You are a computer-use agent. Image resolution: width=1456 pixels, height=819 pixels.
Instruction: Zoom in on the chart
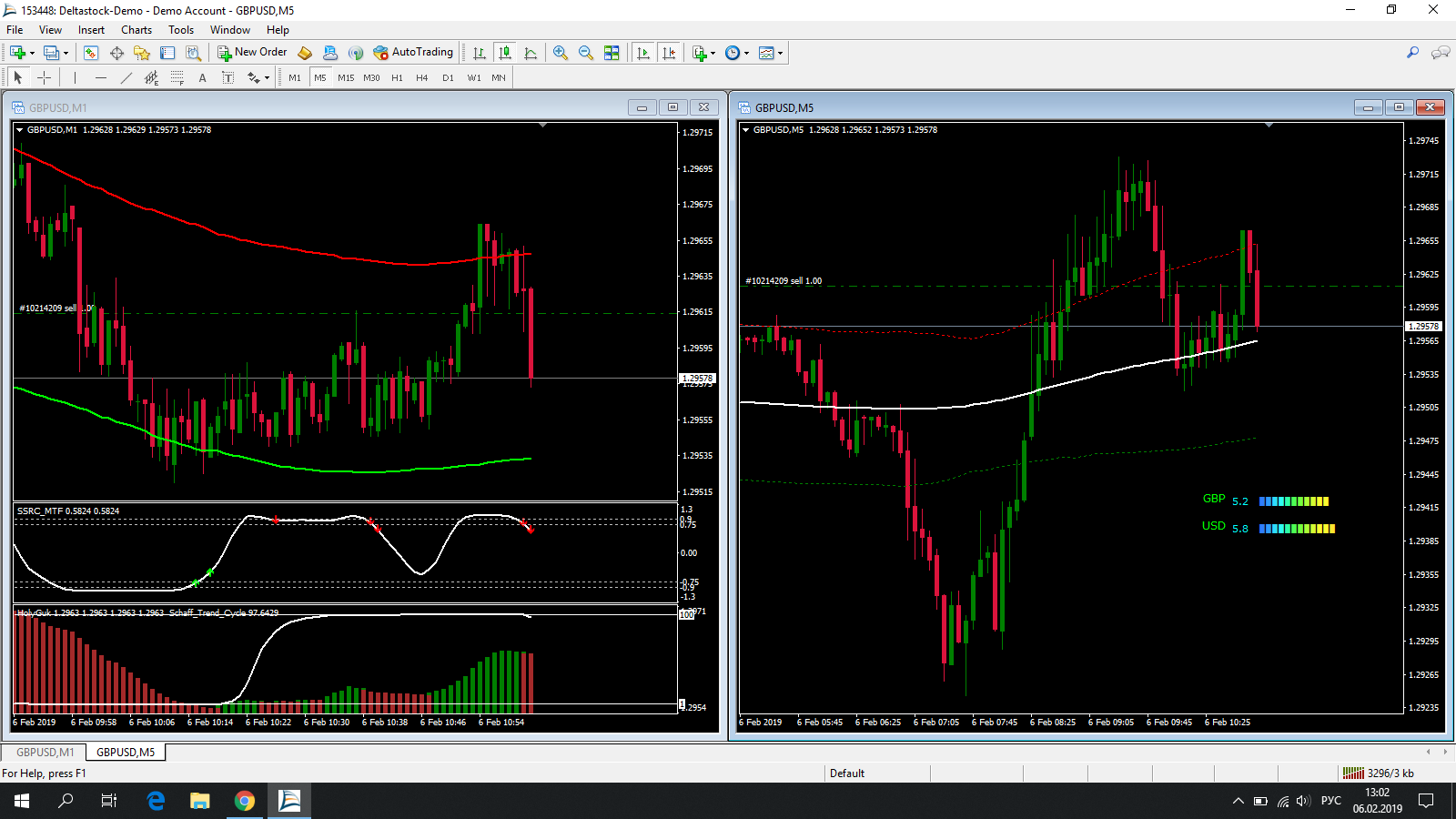[561, 53]
